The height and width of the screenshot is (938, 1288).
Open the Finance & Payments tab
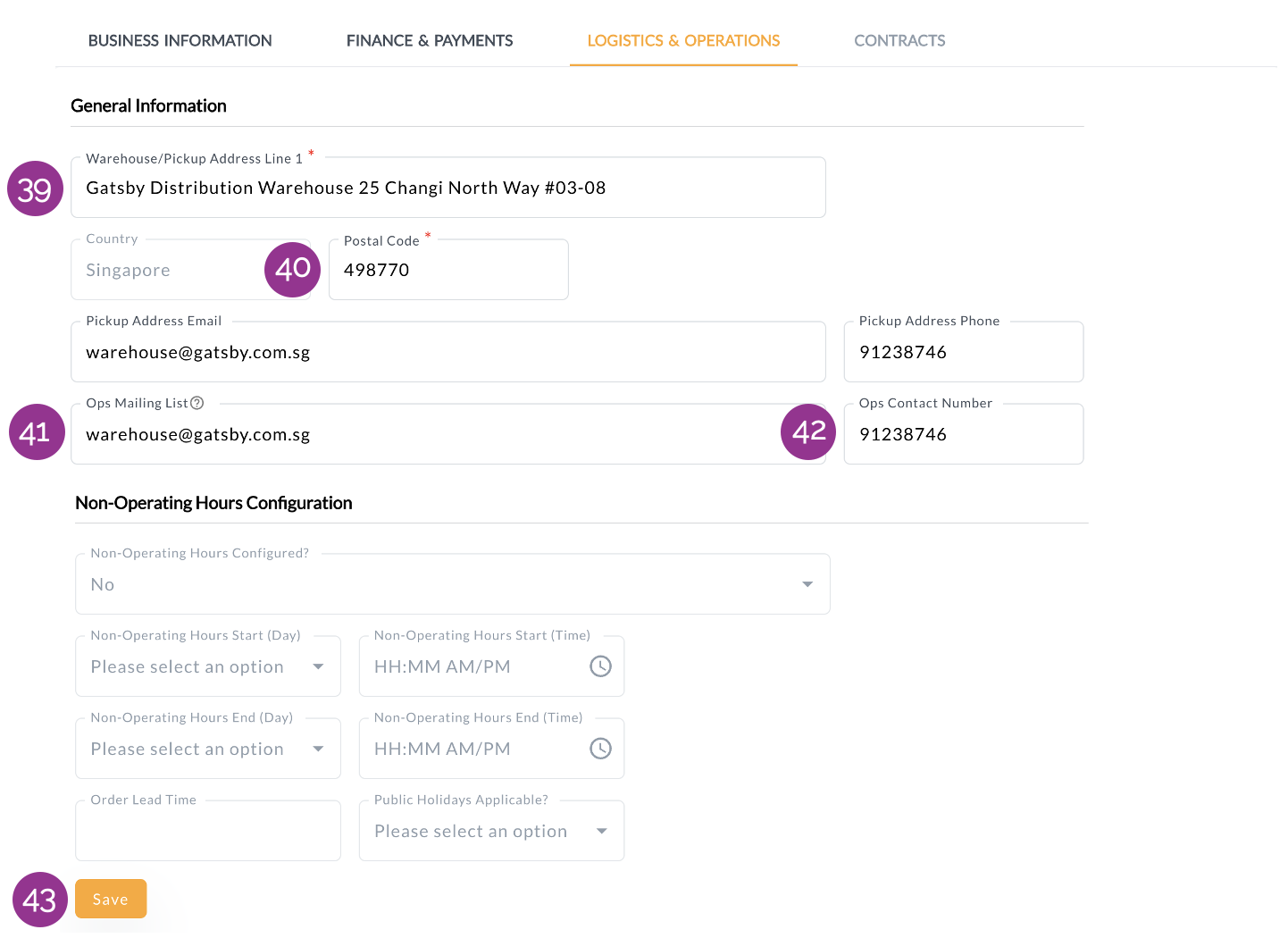pos(429,40)
